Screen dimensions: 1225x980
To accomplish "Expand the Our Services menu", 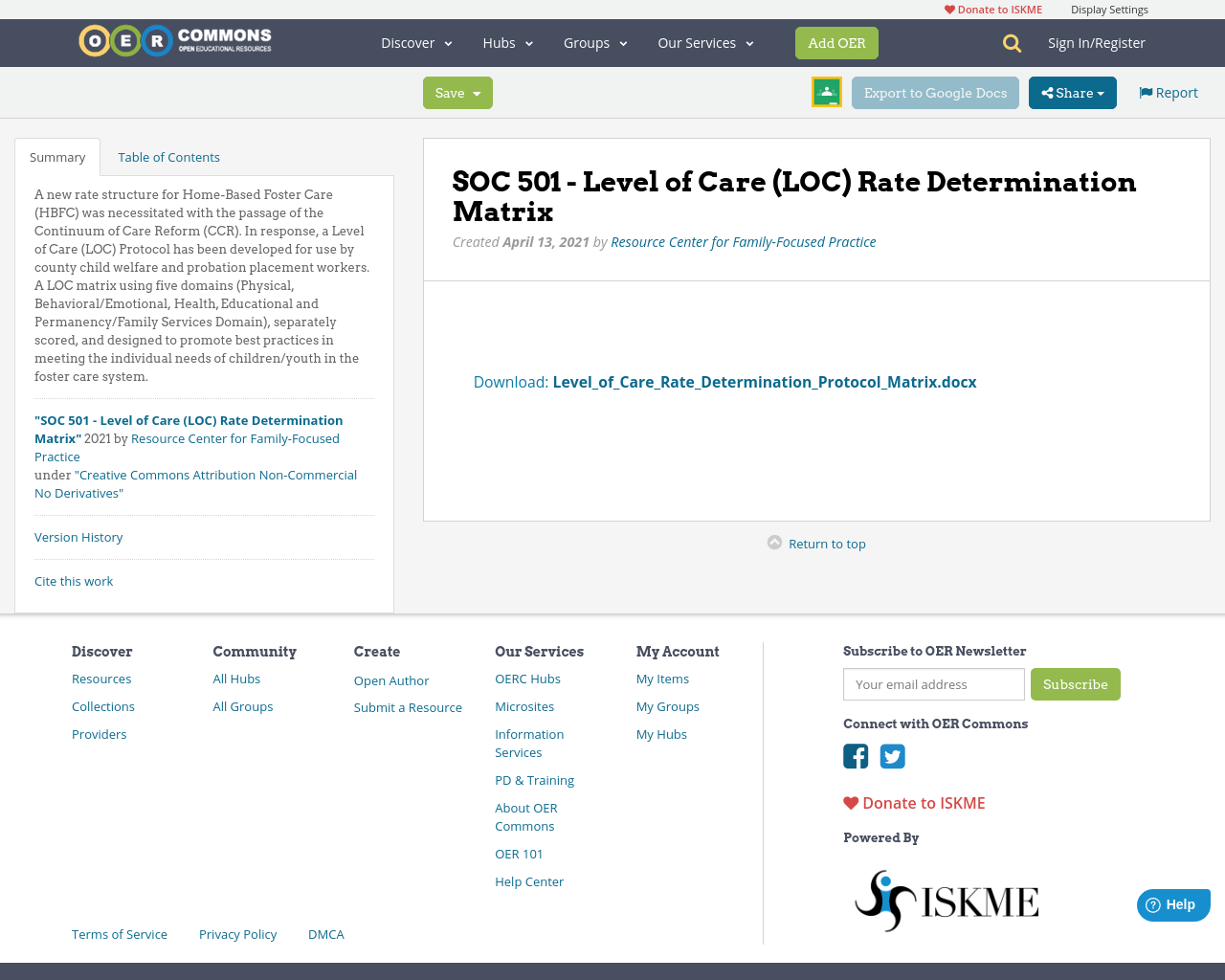I will pyautogui.click(x=706, y=43).
